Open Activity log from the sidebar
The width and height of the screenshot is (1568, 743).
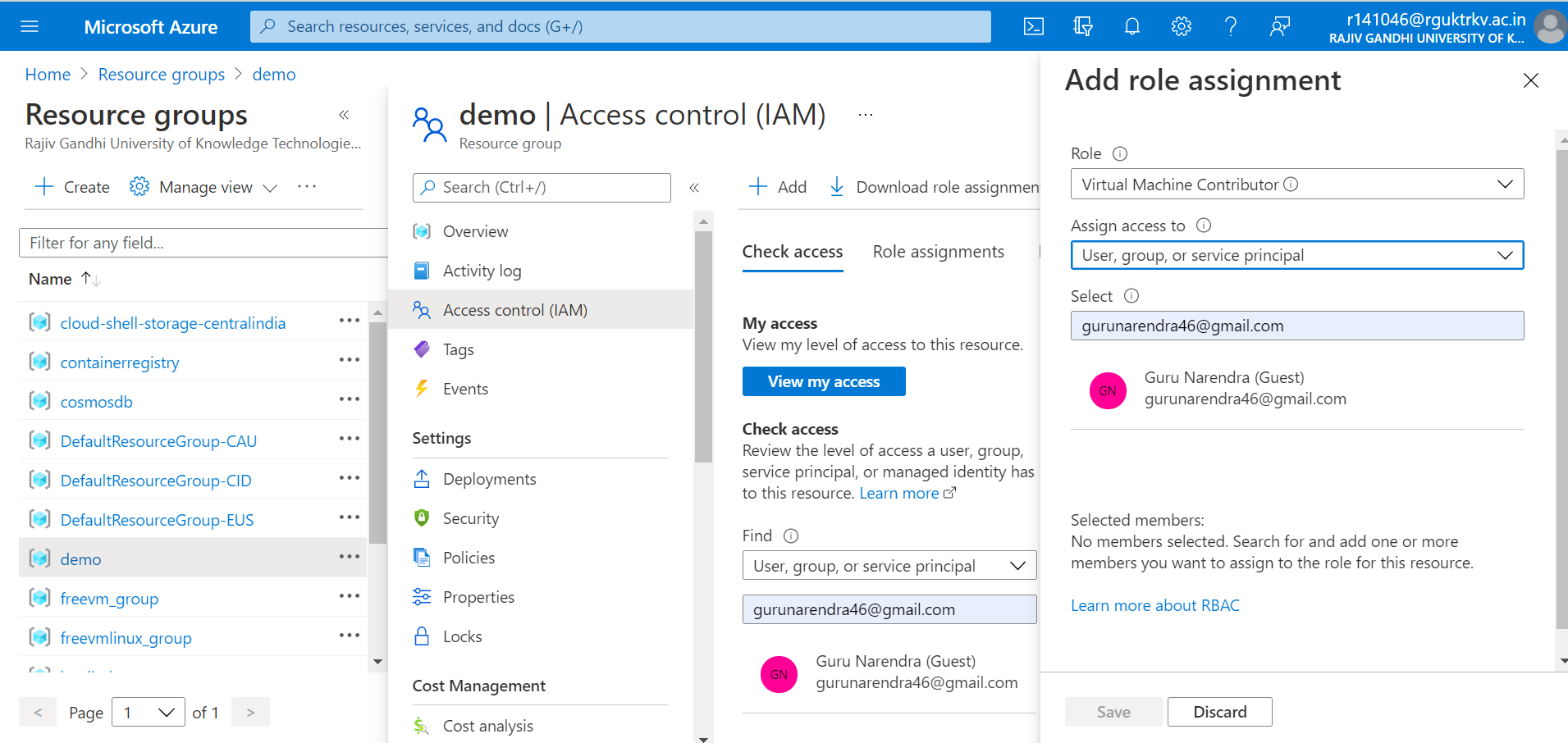[483, 270]
